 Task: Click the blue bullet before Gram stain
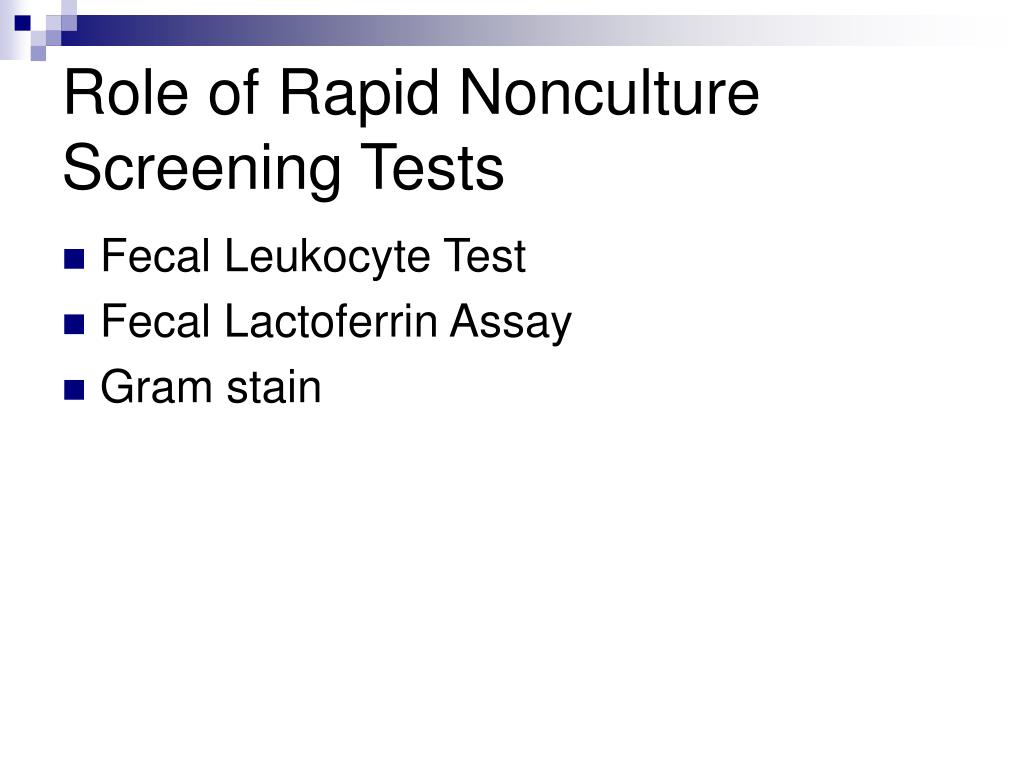74,390
